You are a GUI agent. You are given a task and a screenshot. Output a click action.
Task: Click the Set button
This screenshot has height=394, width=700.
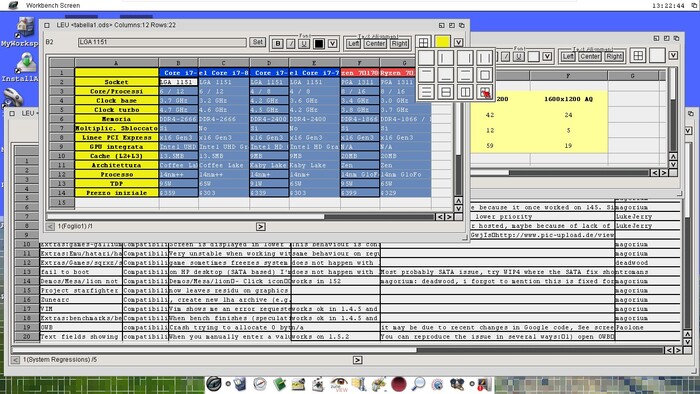pos(258,42)
